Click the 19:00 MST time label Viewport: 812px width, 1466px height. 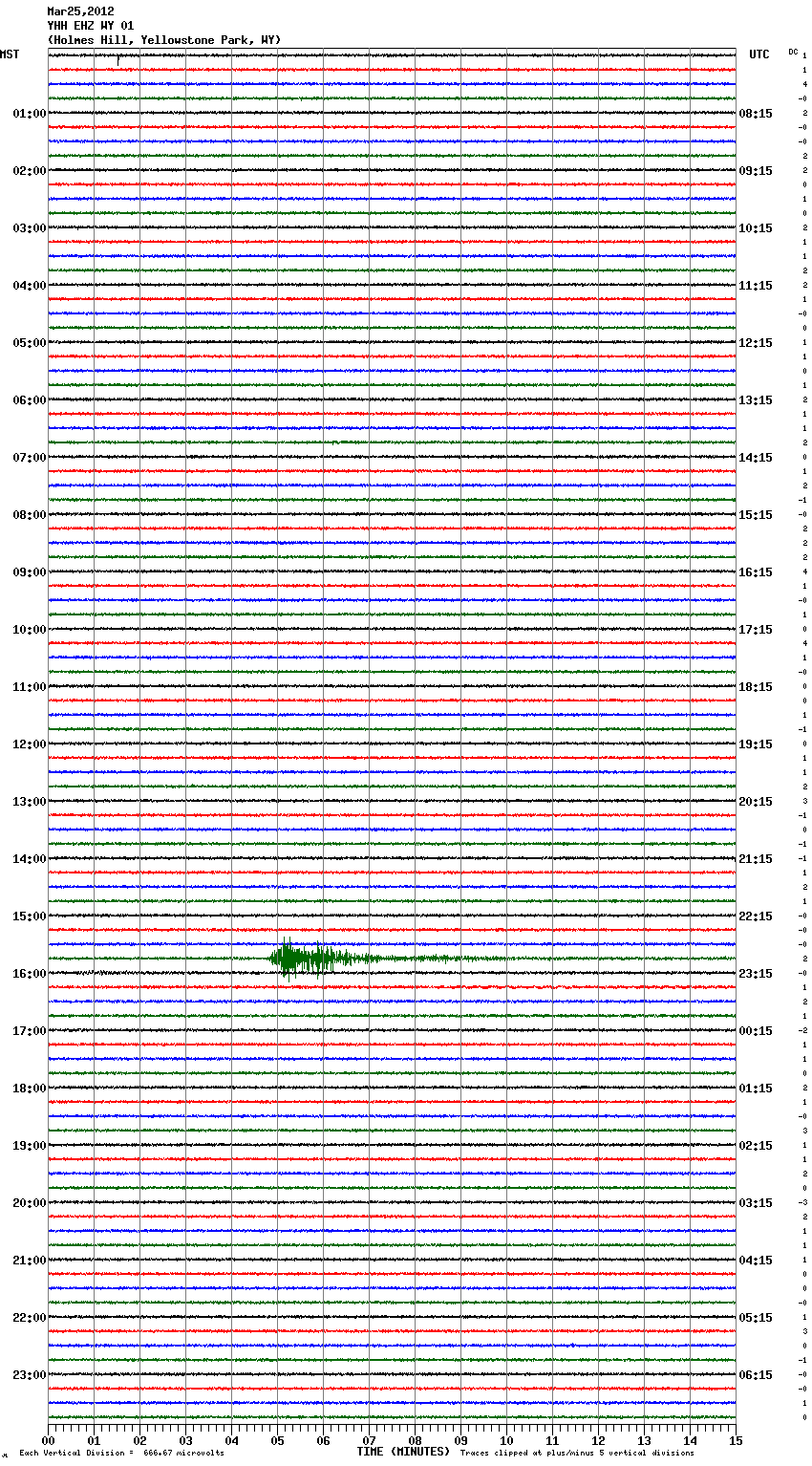pos(30,1146)
